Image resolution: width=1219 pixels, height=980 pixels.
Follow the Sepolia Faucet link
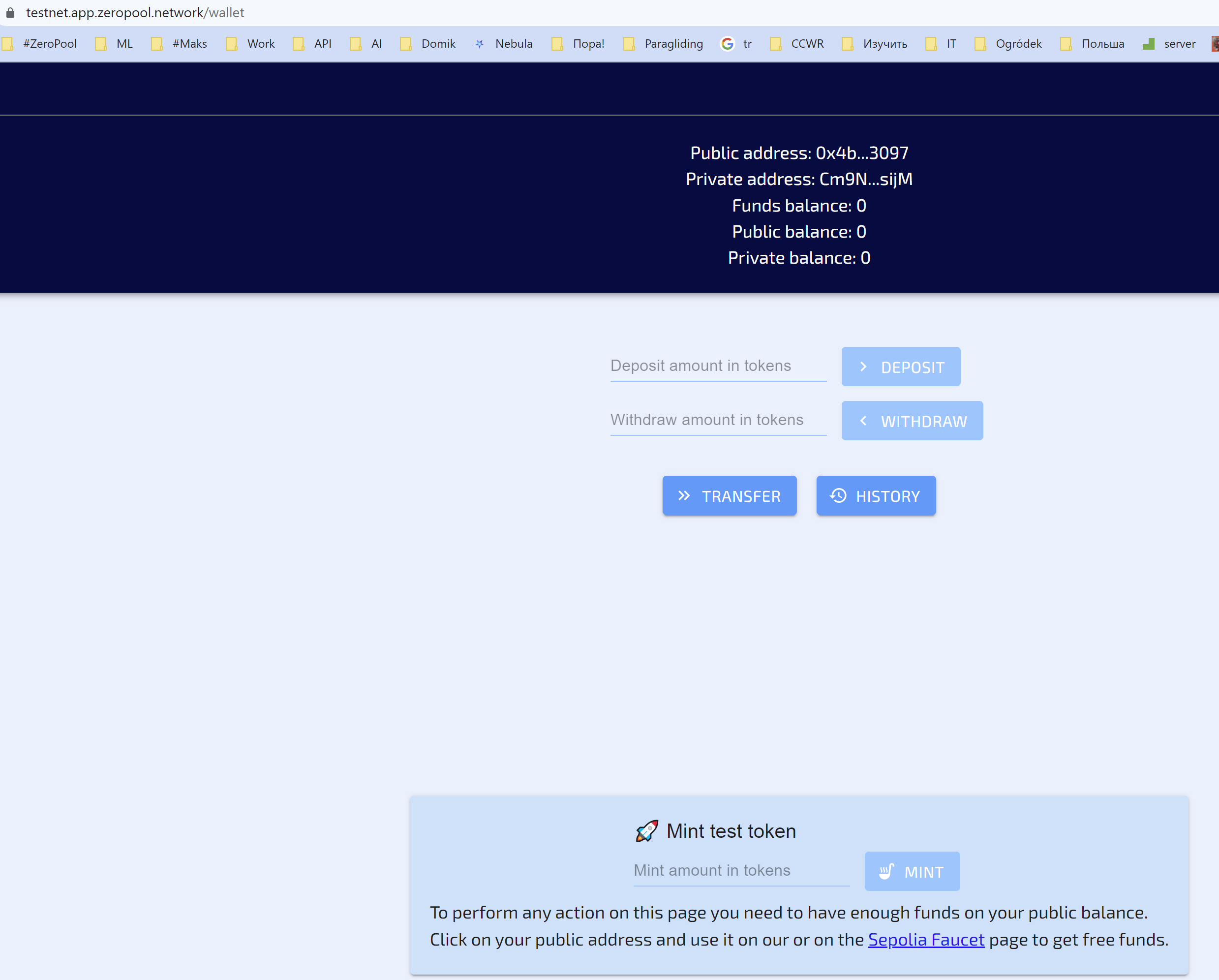click(926, 939)
